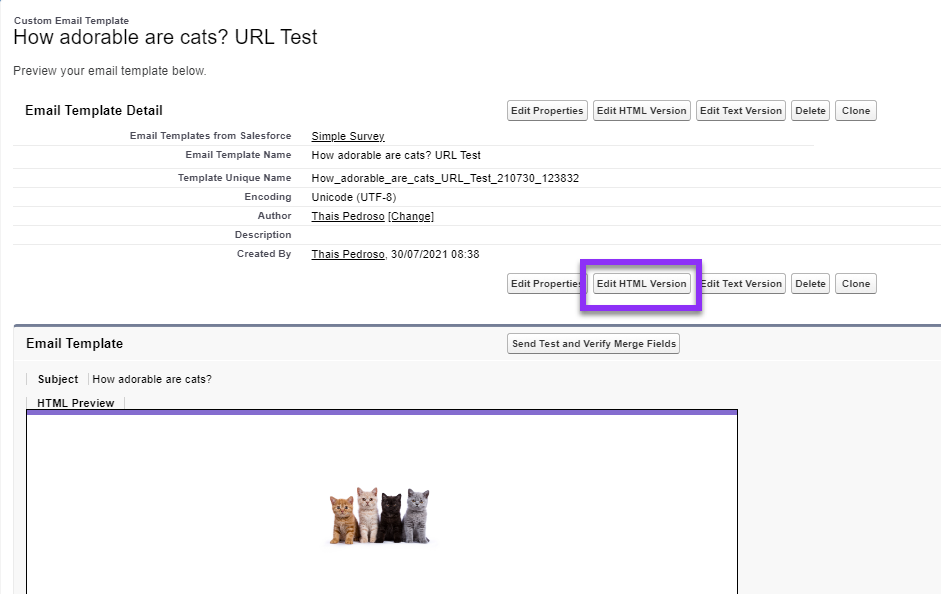
Task: Click the page title How adorable are cats? URL Test
Action: click(165, 37)
